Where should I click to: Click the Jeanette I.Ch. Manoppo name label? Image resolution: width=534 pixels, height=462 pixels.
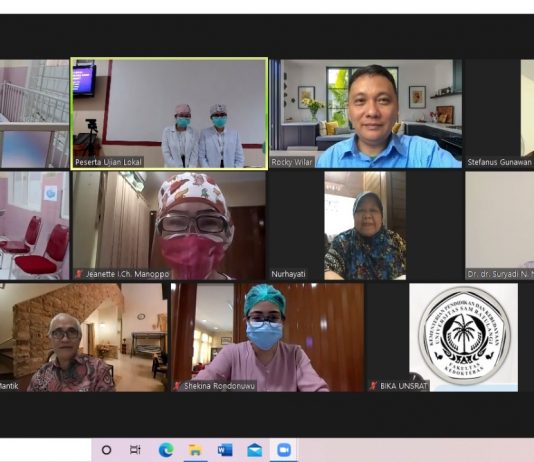click(x=127, y=274)
